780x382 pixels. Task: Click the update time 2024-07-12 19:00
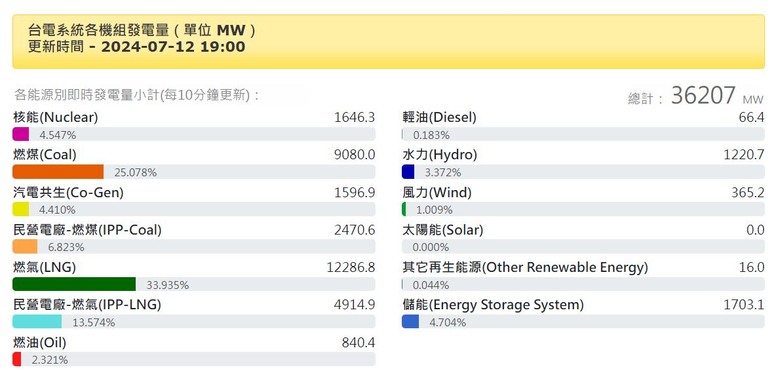coord(173,47)
